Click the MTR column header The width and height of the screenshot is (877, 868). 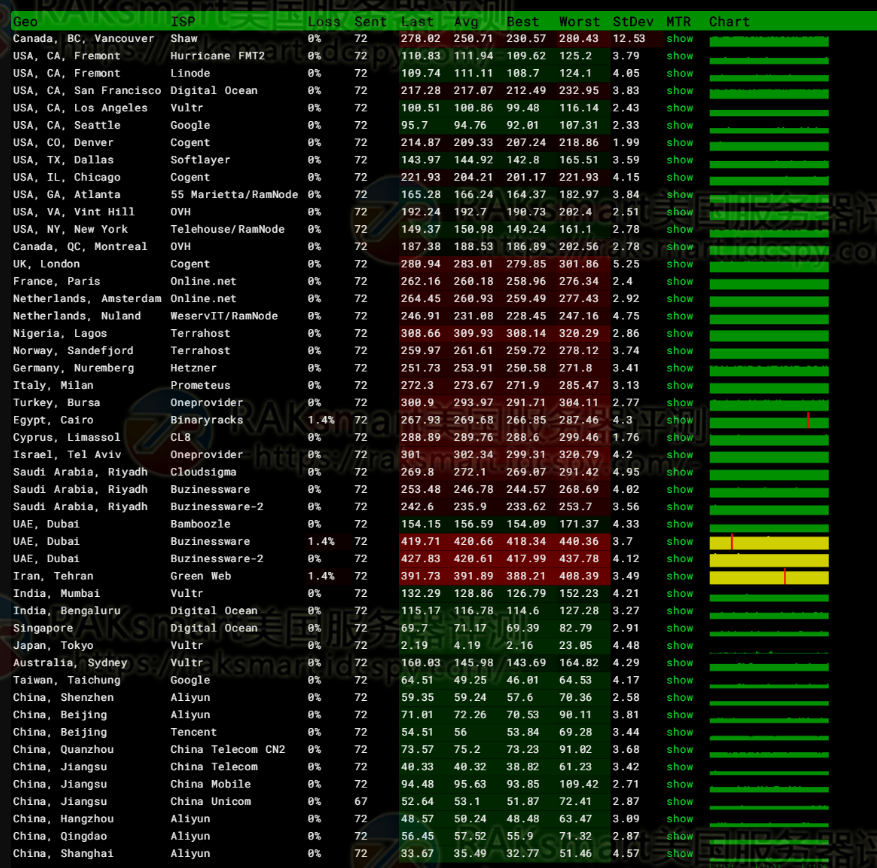coord(678,22)
